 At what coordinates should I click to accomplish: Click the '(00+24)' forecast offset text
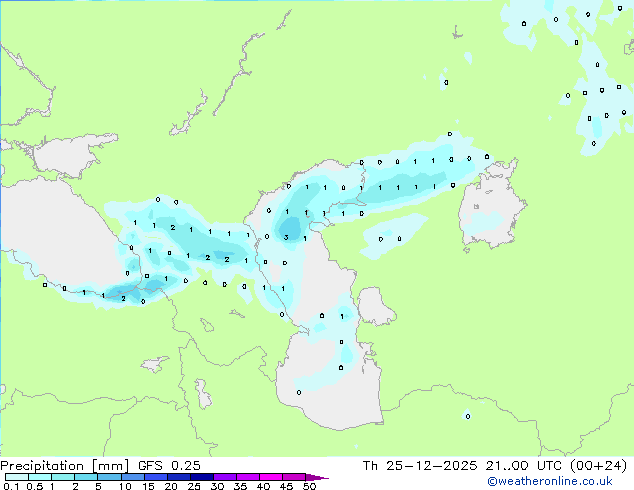click(x=598, y=466)
